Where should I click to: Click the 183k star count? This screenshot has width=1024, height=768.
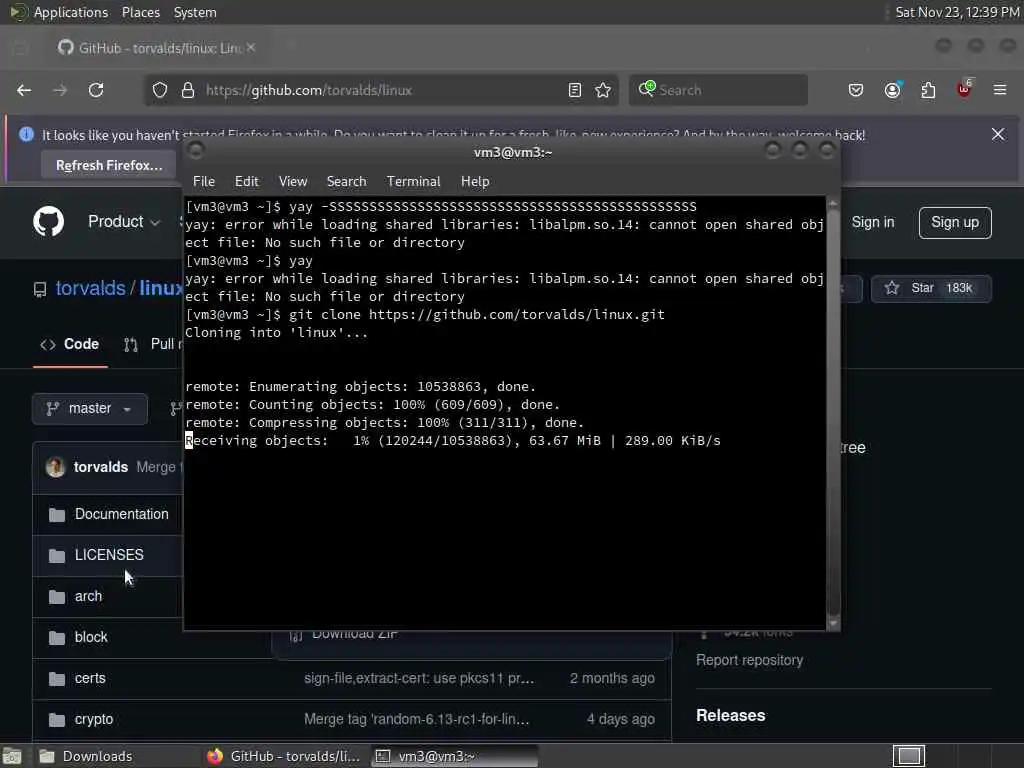tap(959, 288)
